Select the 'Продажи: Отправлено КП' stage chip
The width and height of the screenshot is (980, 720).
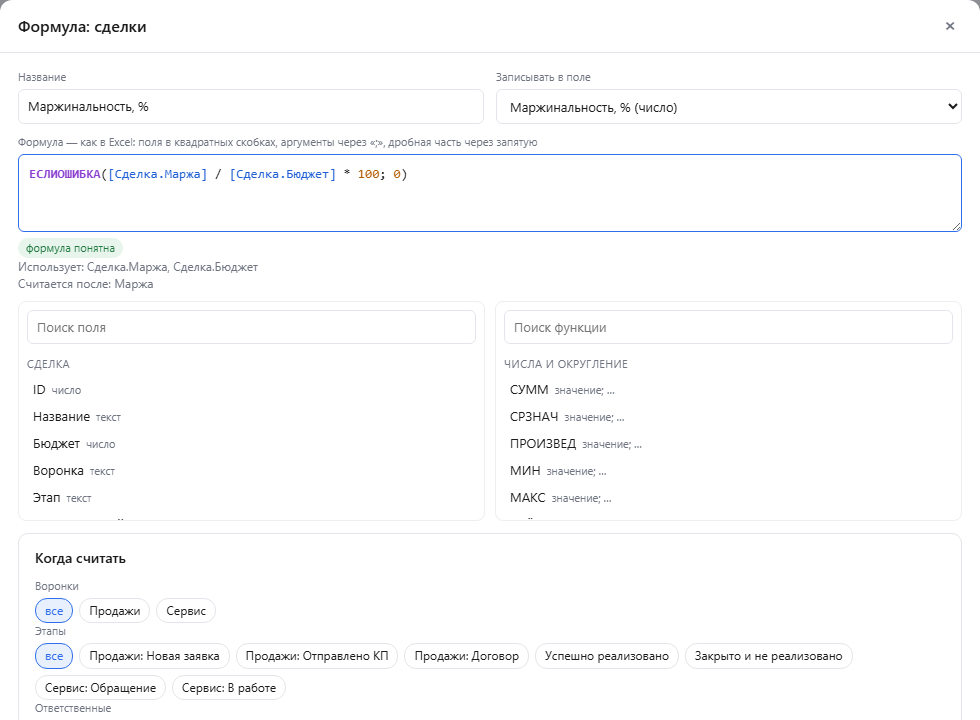(317, 656)
